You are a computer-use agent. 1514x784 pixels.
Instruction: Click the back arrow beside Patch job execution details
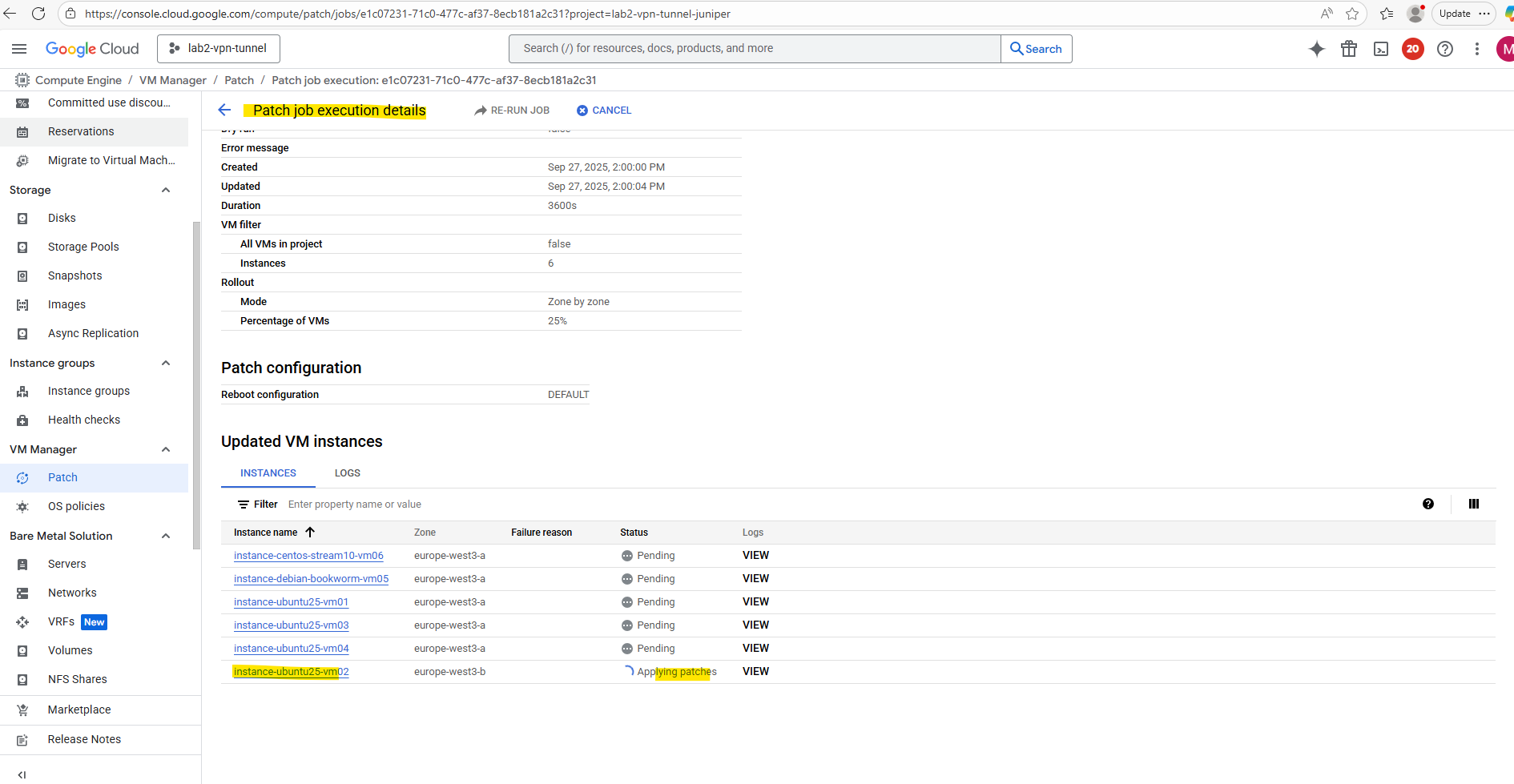pyautogui.click(x=224, y=111)
